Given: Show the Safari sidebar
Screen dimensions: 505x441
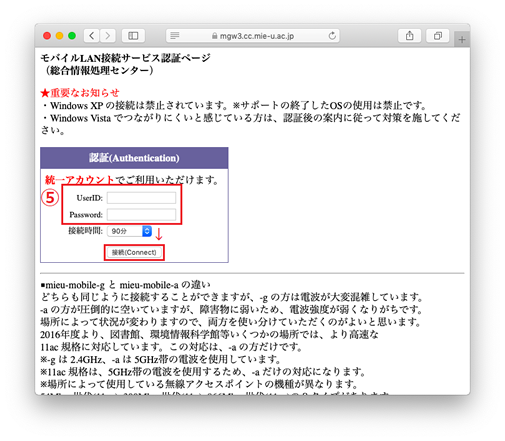Looking at the screenshot, I should coord(133,36).
